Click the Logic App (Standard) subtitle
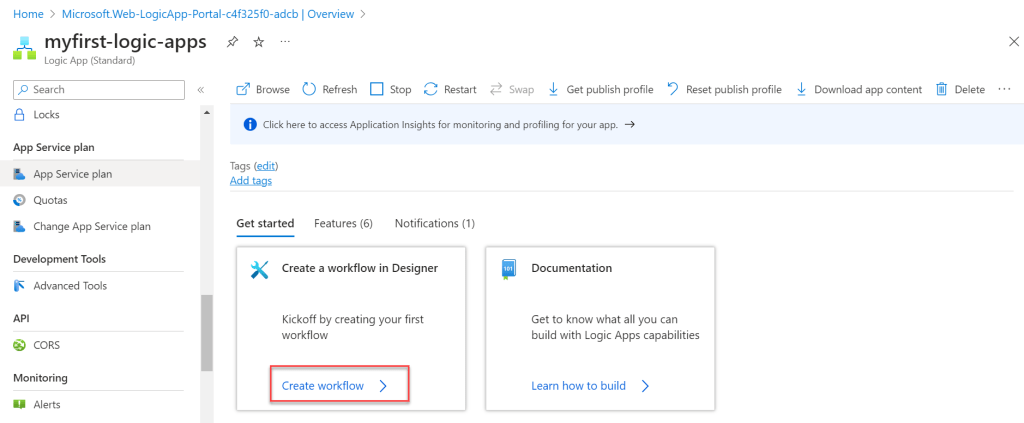This screenshot has width=1024, height=423. [x=89, y=61]
